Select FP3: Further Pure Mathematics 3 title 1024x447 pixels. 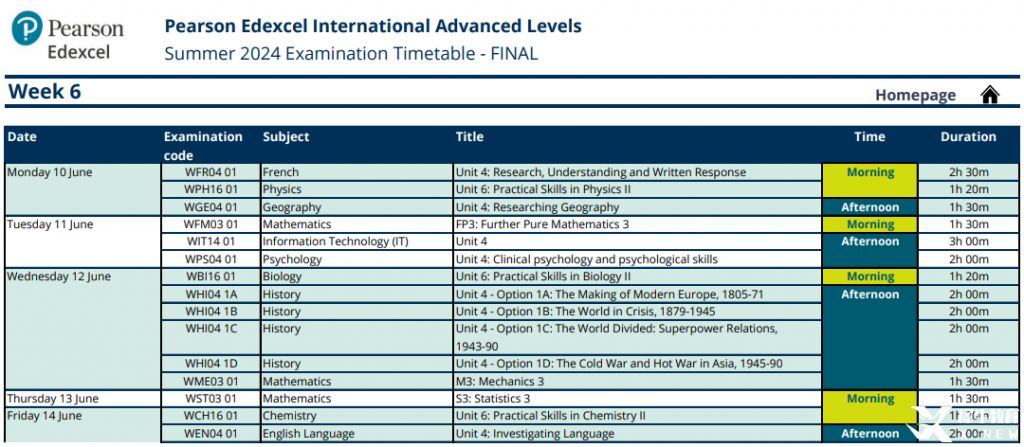(542, 224)
